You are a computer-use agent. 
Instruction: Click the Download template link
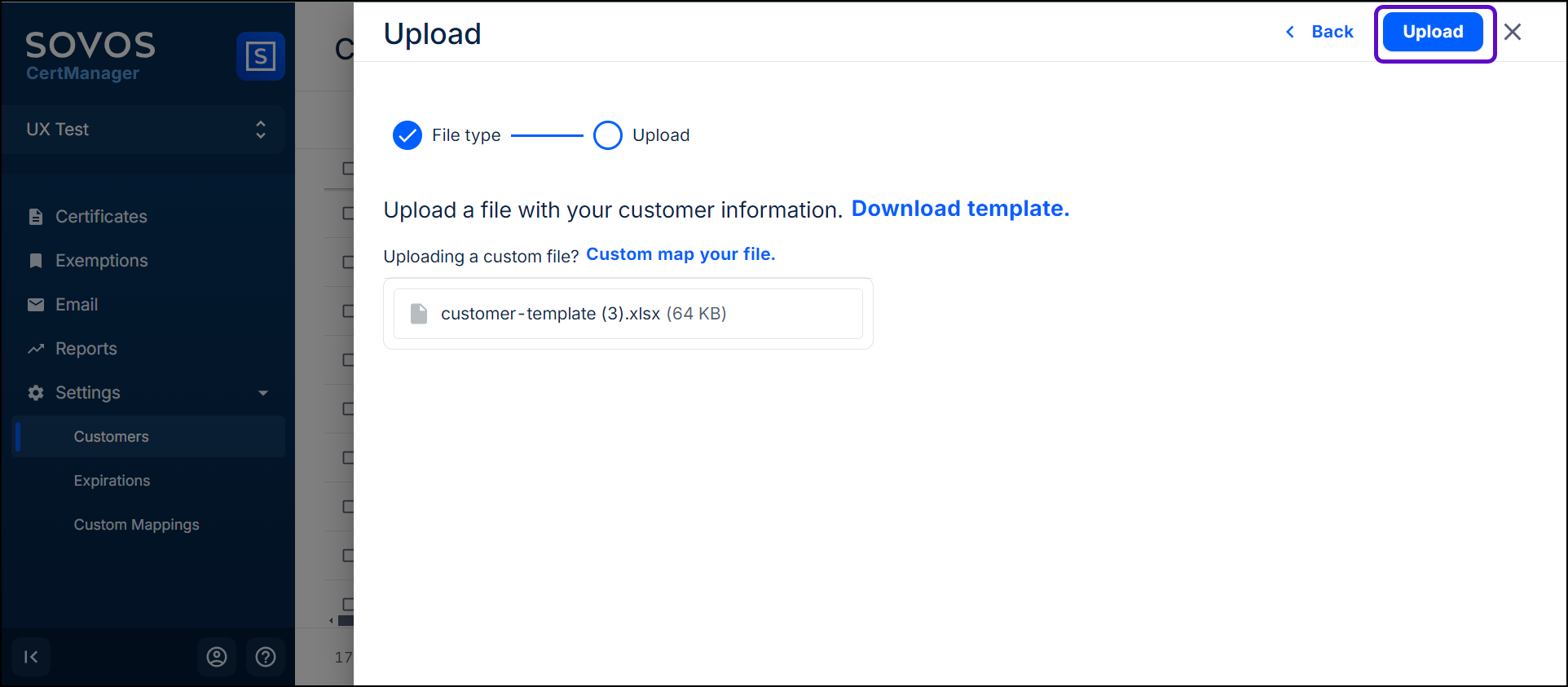(960, 209)
